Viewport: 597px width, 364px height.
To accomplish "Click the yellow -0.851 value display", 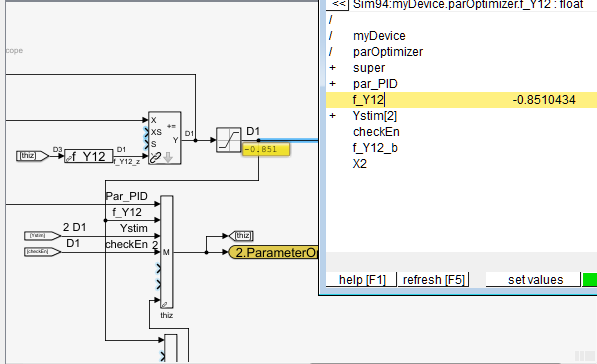I will click(x=266, y=149).
